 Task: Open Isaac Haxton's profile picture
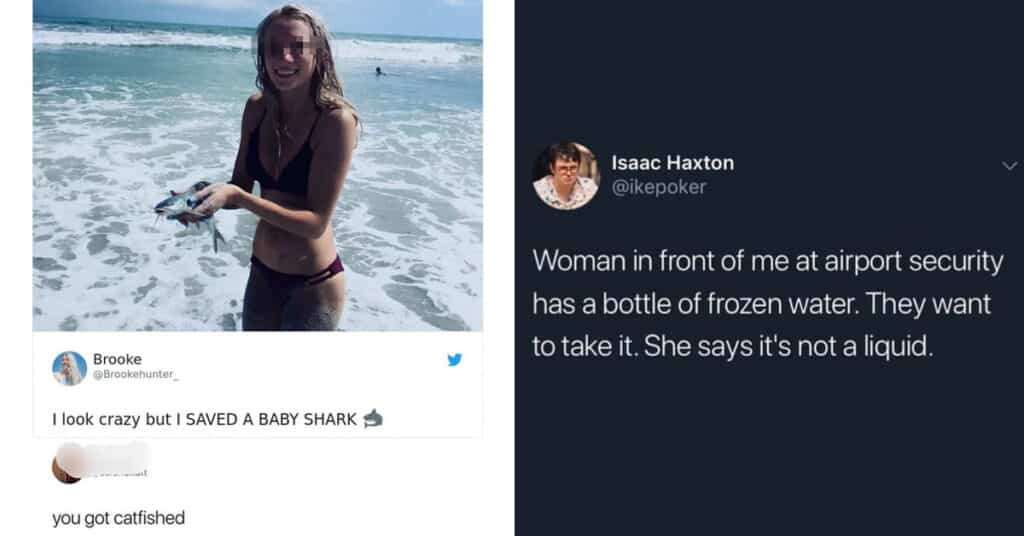(566, 176)
